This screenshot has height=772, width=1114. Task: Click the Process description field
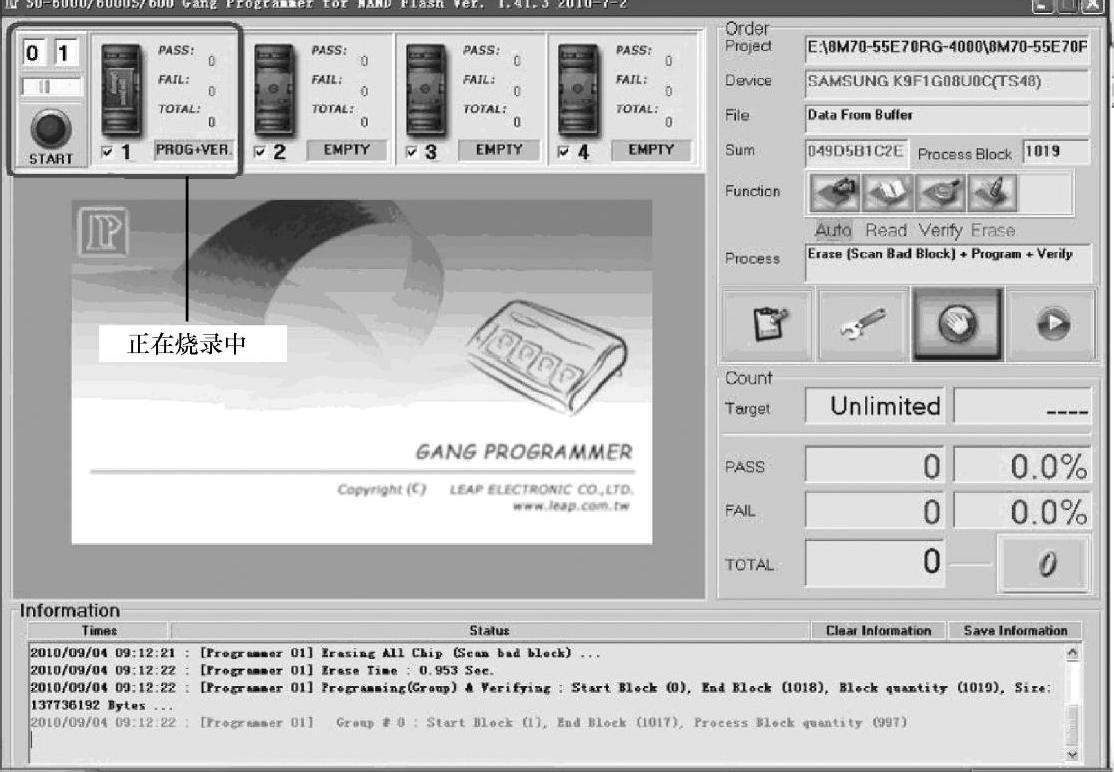(x=948, y=262)
